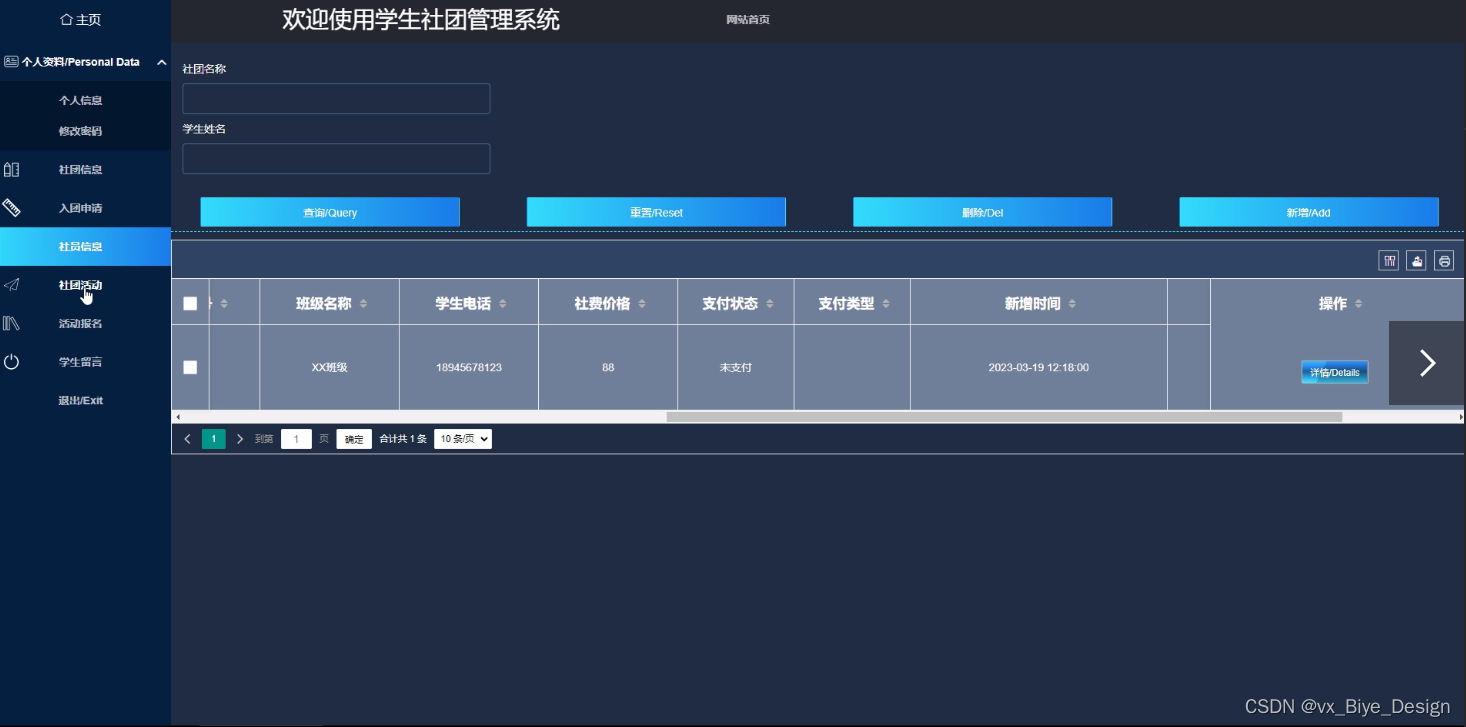Go to the next page arrow in pagination
The image size is (1466, 727).
coord(239,439)
